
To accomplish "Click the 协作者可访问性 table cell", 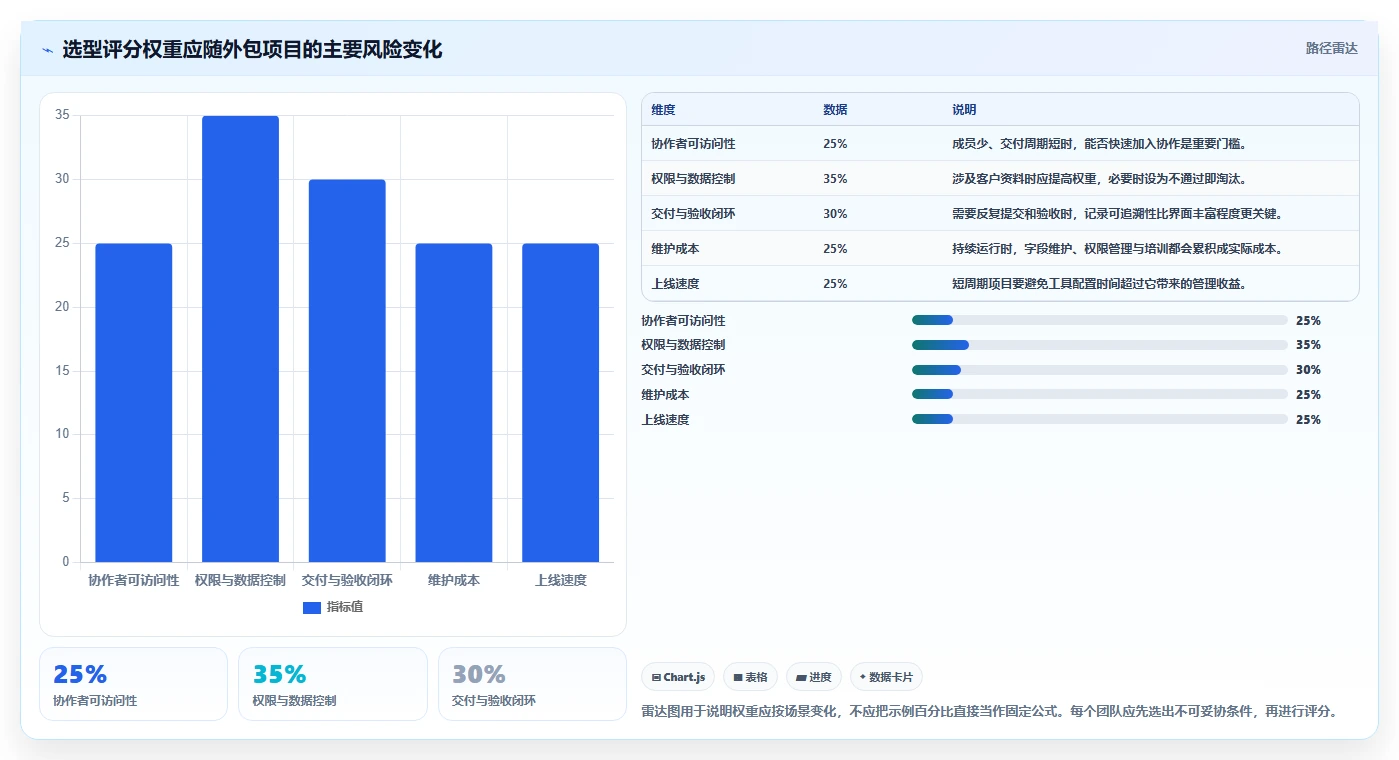I will coord(693,144).
